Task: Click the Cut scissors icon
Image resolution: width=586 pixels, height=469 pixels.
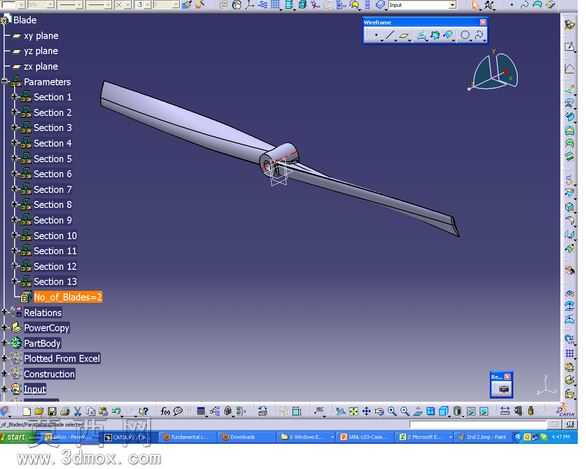Action: 77,411
